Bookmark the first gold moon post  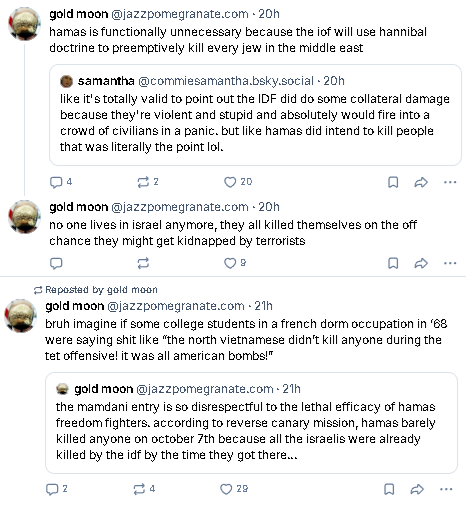[393, 182]
